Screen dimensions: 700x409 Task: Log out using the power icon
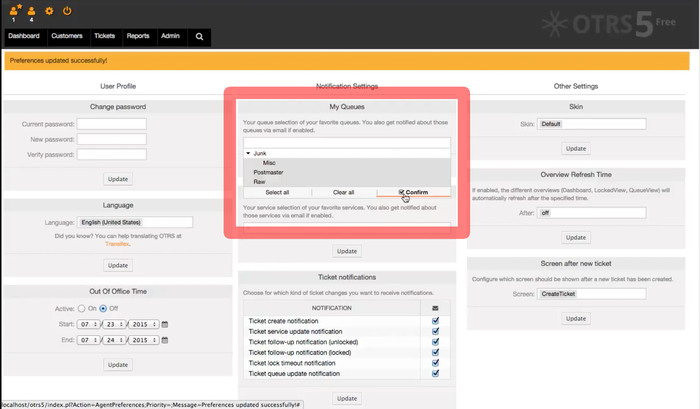[67, 11]
